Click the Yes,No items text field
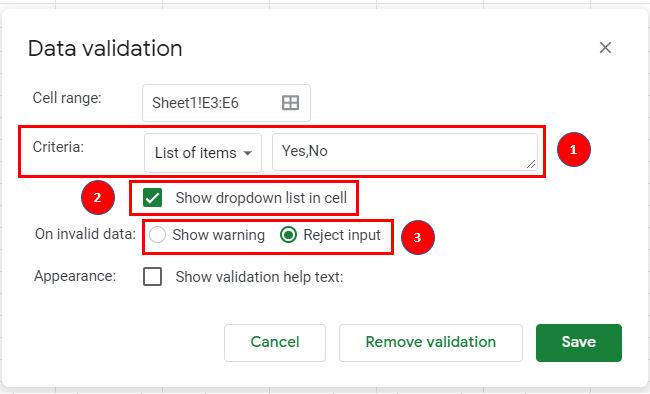 [x=405, y=152]
